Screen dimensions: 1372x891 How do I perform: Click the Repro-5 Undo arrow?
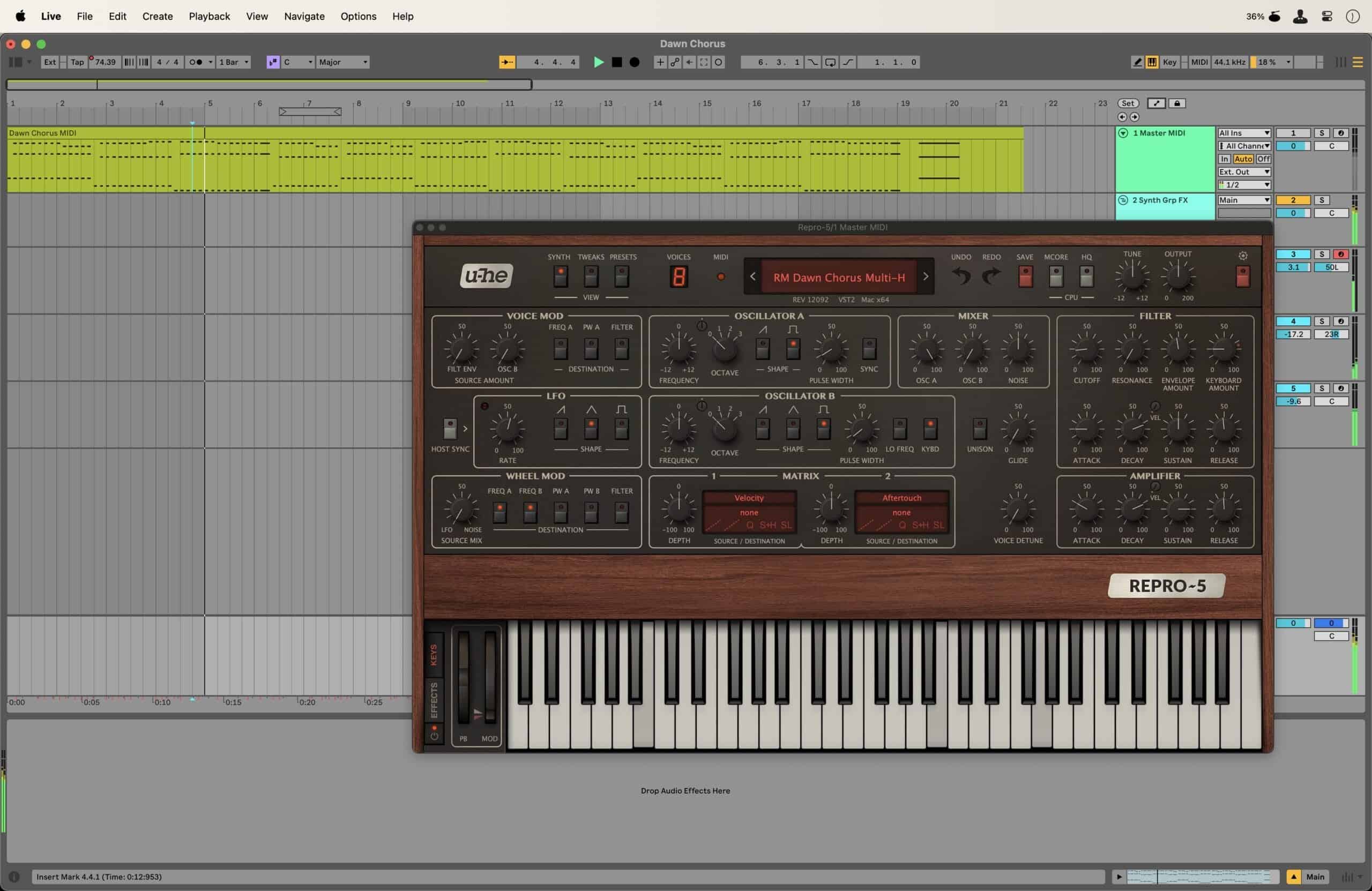point(960,276)
